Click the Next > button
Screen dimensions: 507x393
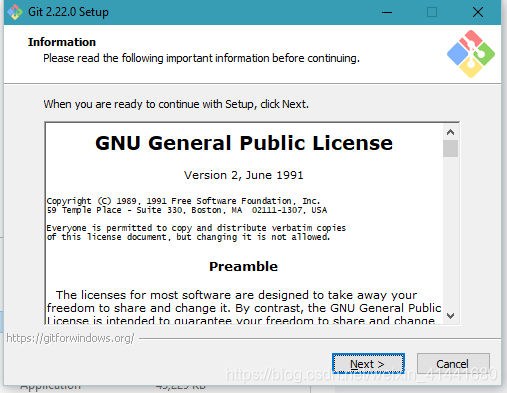[x=368, y=364]
